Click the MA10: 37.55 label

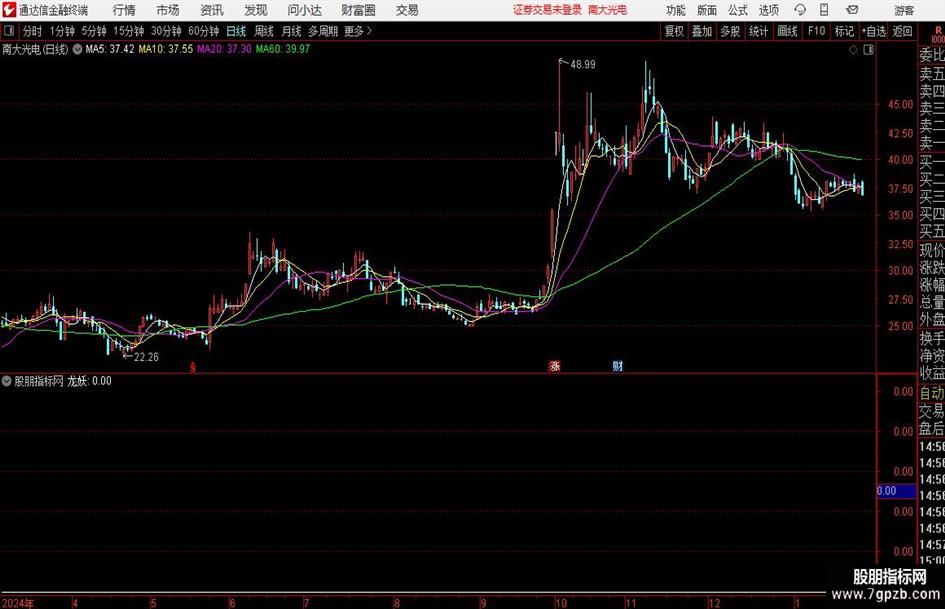point(166,49)
